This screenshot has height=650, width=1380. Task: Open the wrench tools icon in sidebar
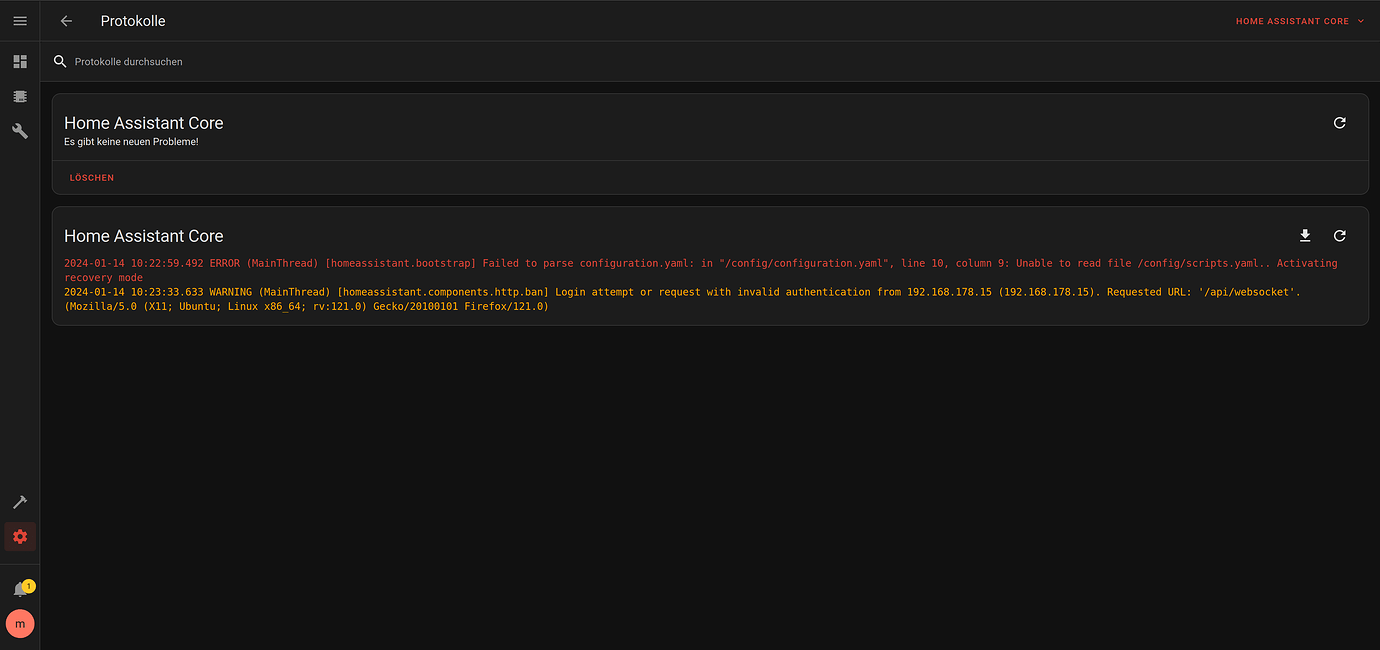pyautogui.click(x=20, y=130)
